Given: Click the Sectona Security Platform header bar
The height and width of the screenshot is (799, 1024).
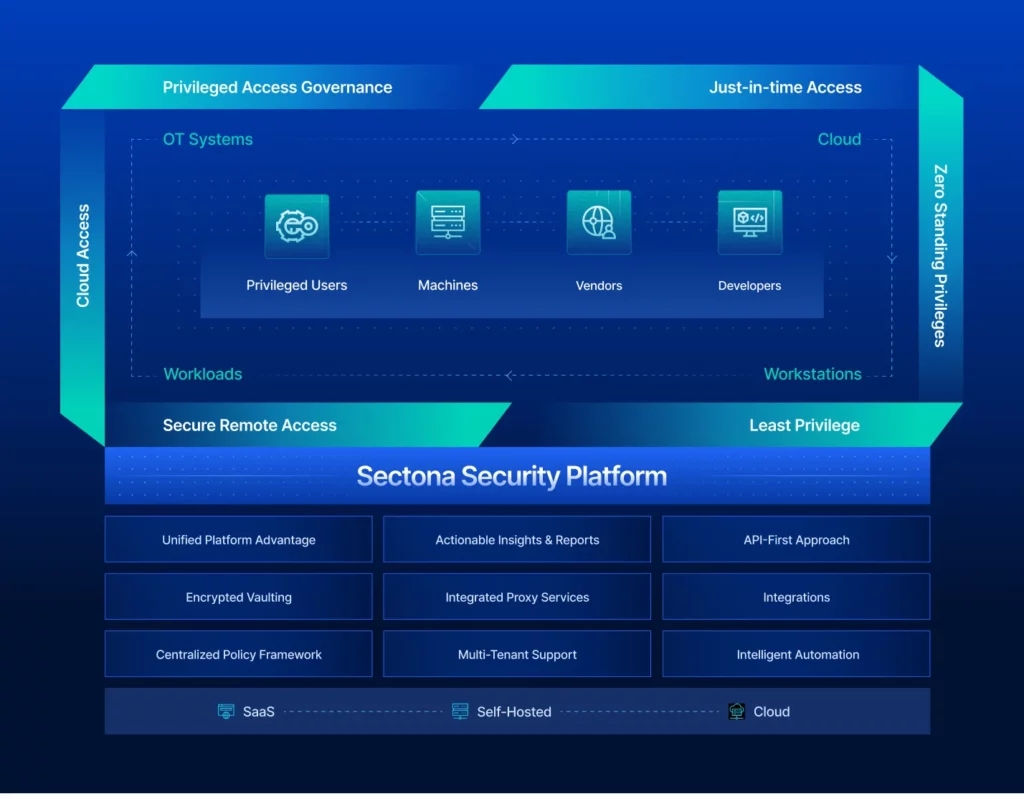Looking at the screenshot, I should coord(512,476).
